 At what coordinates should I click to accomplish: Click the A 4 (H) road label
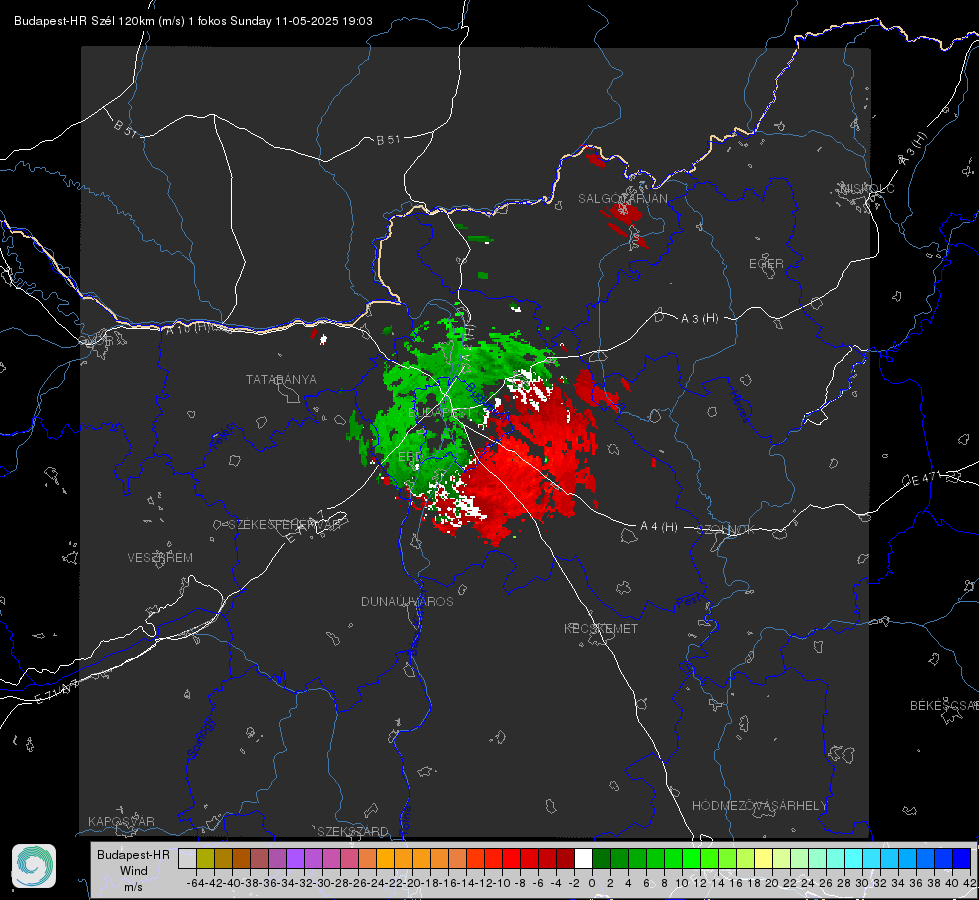(659, 527)
